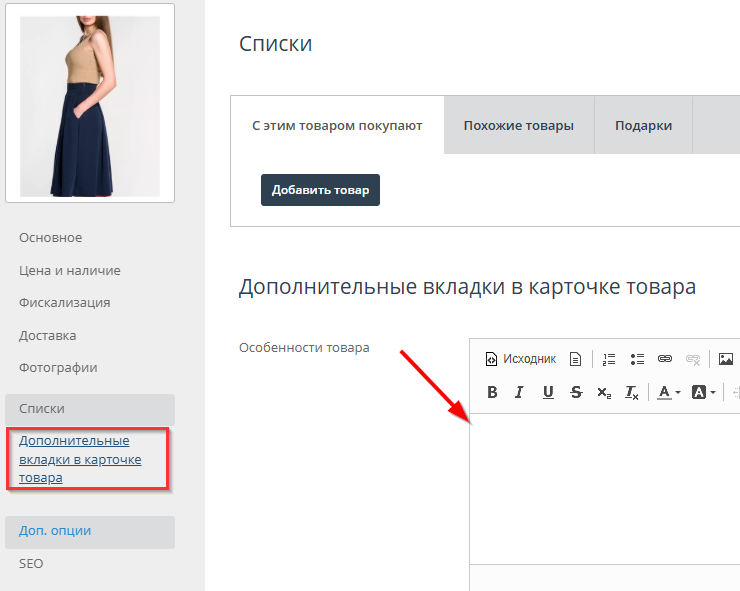
Task: Switch to the Похожие товары tab
Action: tap(518, 126)
